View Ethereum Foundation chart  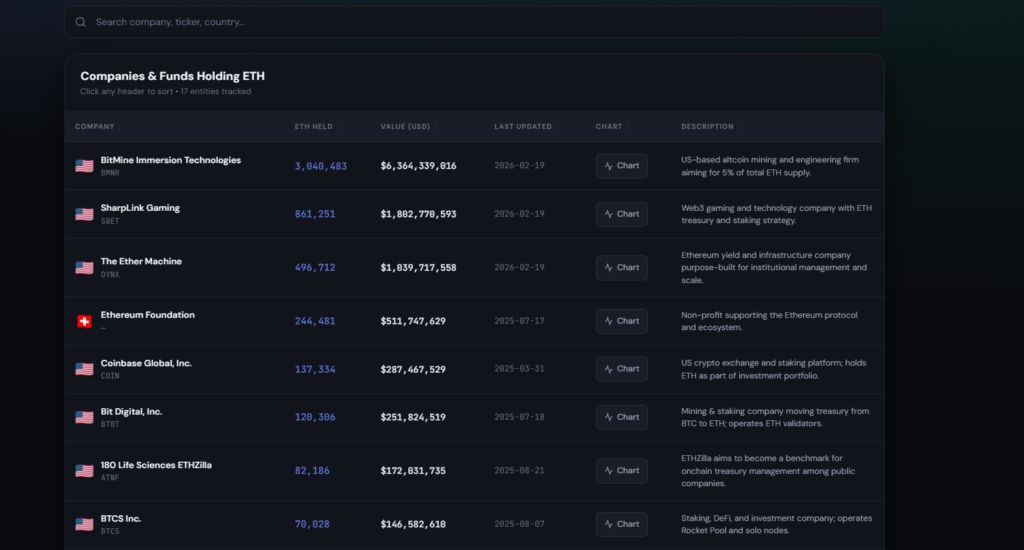[621, 321]
